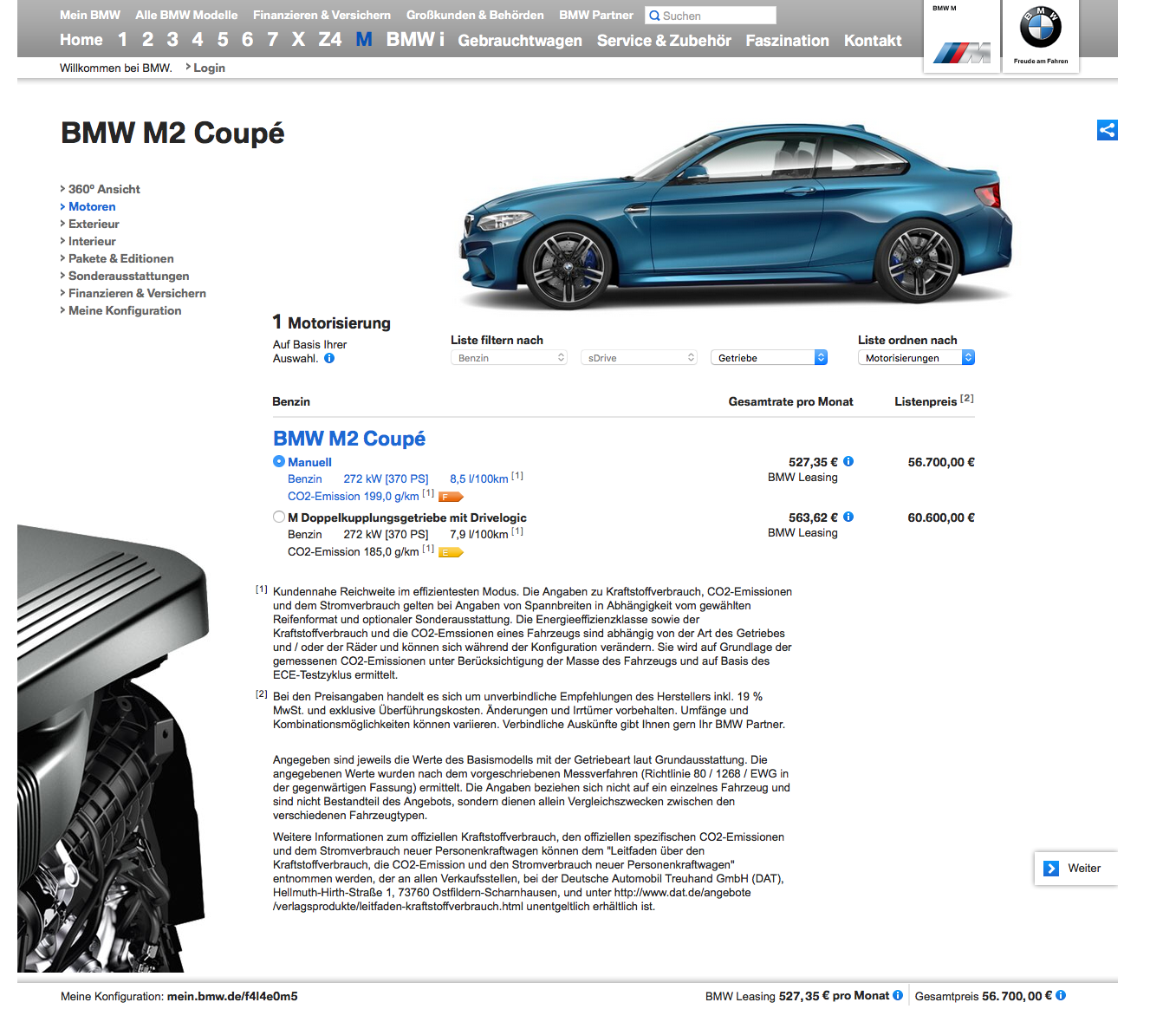Open Pakete & Editionen in sidebar
This screenshot has height=1009, width=1176.
(x=121, y=258)
